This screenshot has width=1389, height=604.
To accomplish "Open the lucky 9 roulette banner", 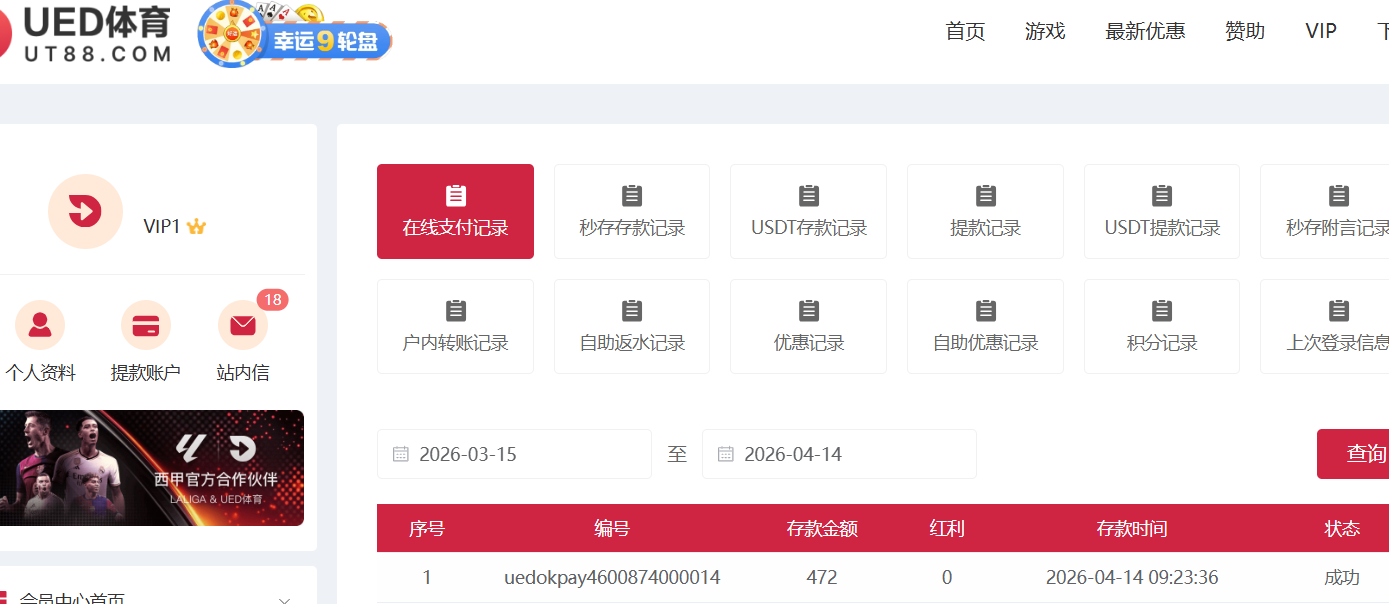I will tap(294, 36).
